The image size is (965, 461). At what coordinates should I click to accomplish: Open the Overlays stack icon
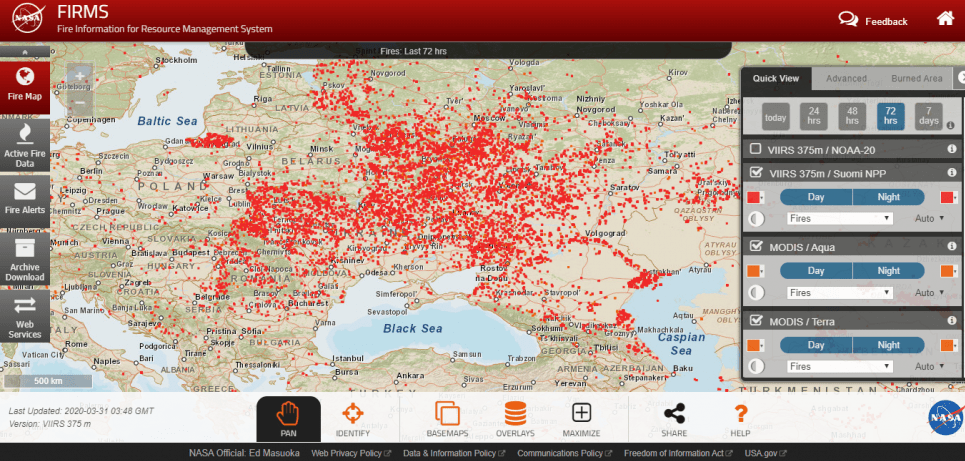pyautogui.click(x=515, y=418)
